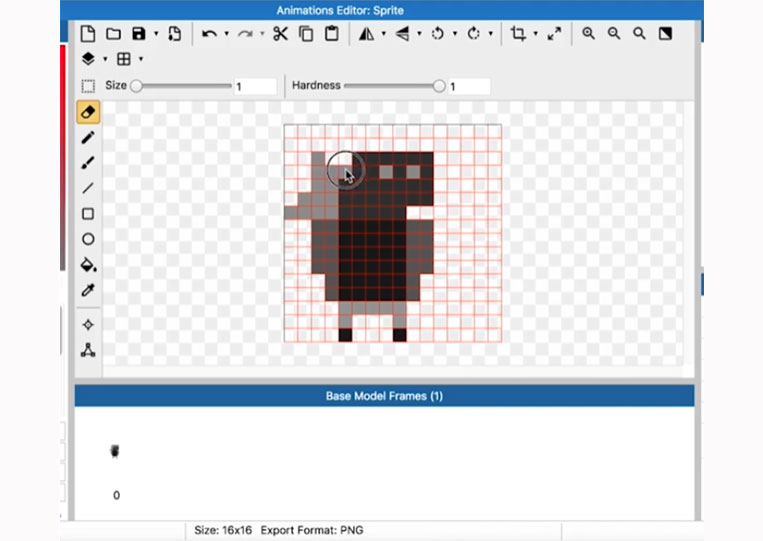Cut selection with the scissors icon
763x541 pixels.
(x=280, y=34)
